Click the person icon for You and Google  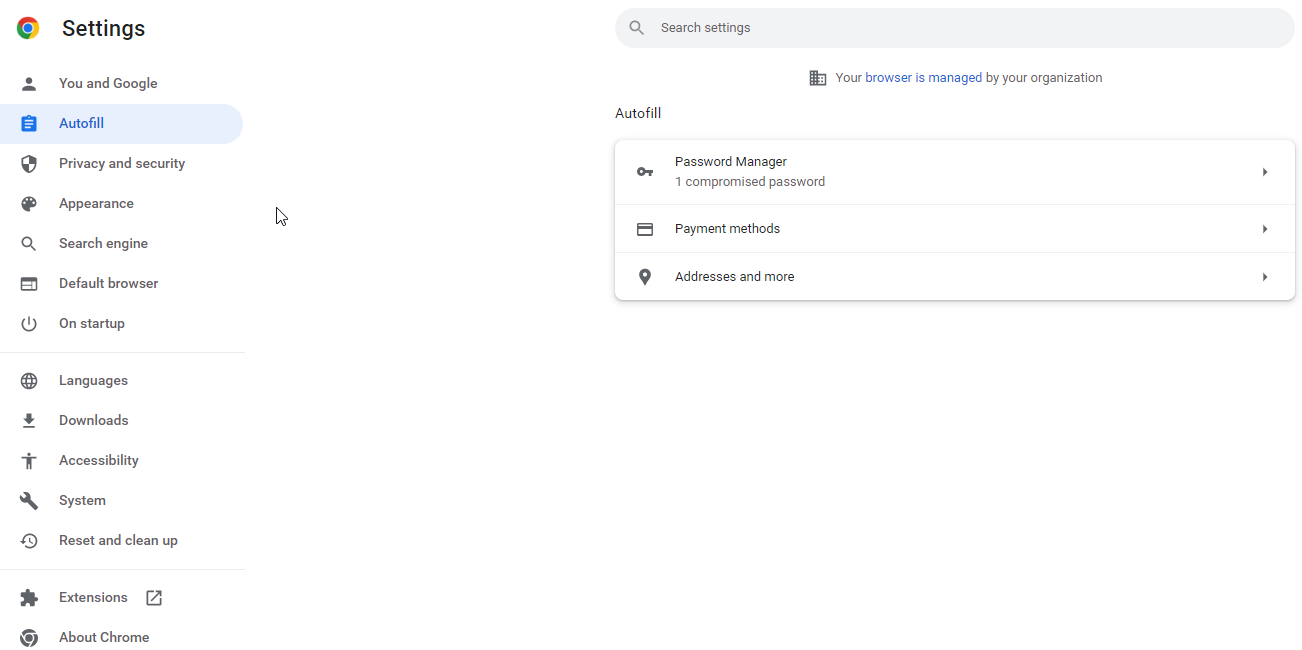point(29,84)
